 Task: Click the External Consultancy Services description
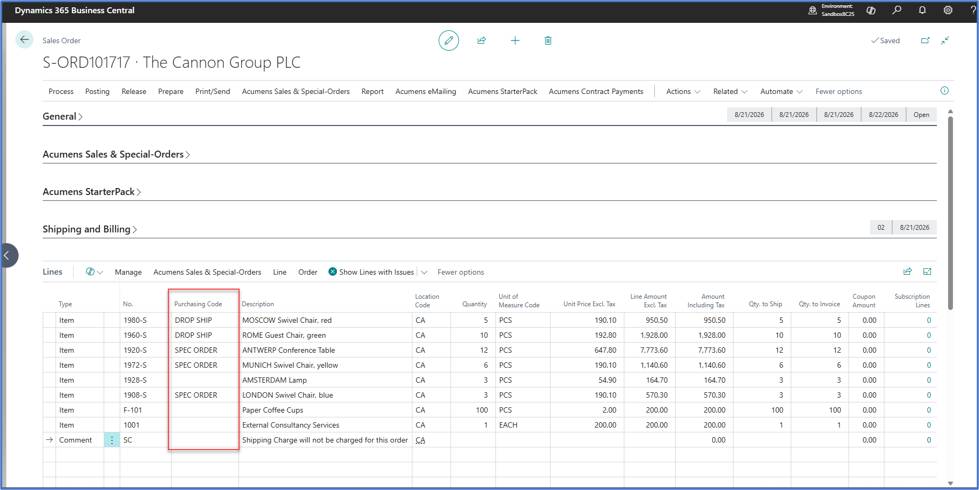point(325,425)
